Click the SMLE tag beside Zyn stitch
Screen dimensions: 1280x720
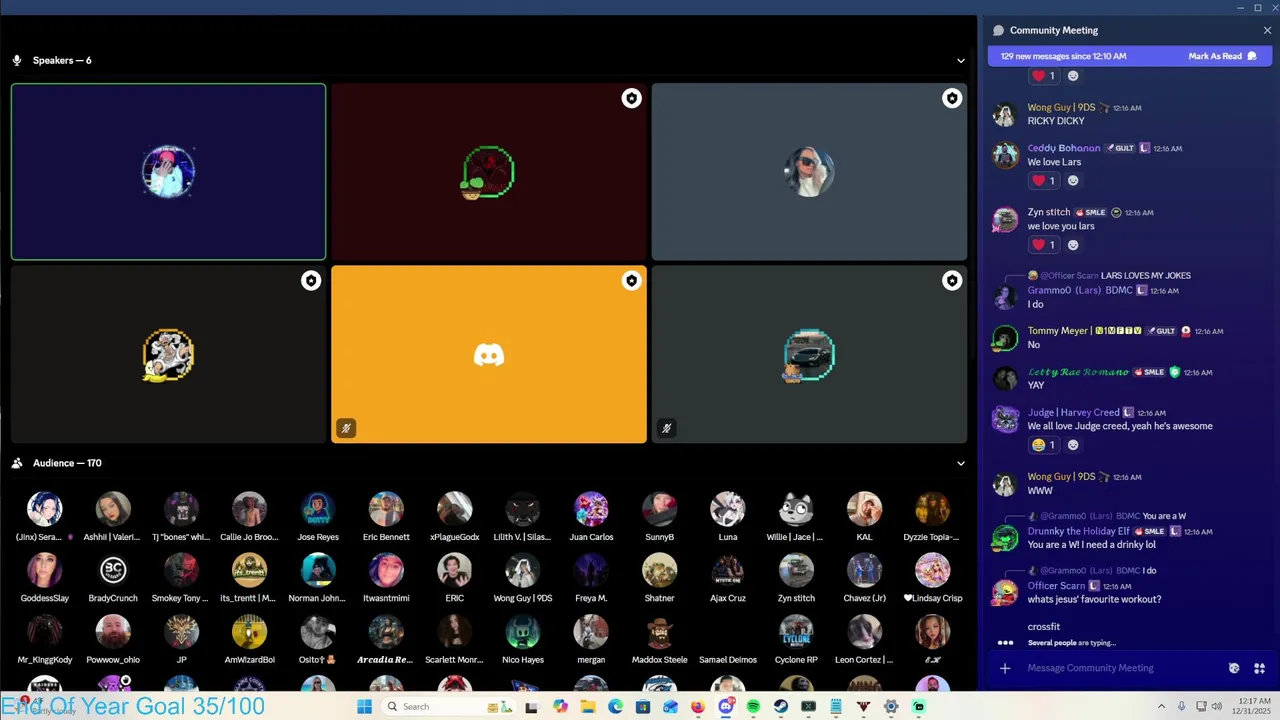pos(1090,212)
